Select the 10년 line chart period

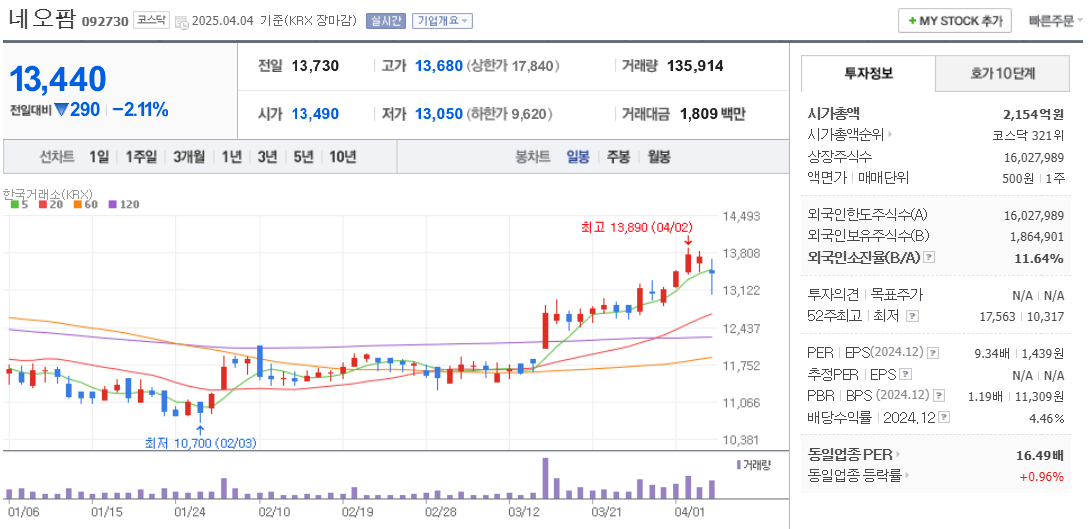pyautogui.click(x=343, y=156)
